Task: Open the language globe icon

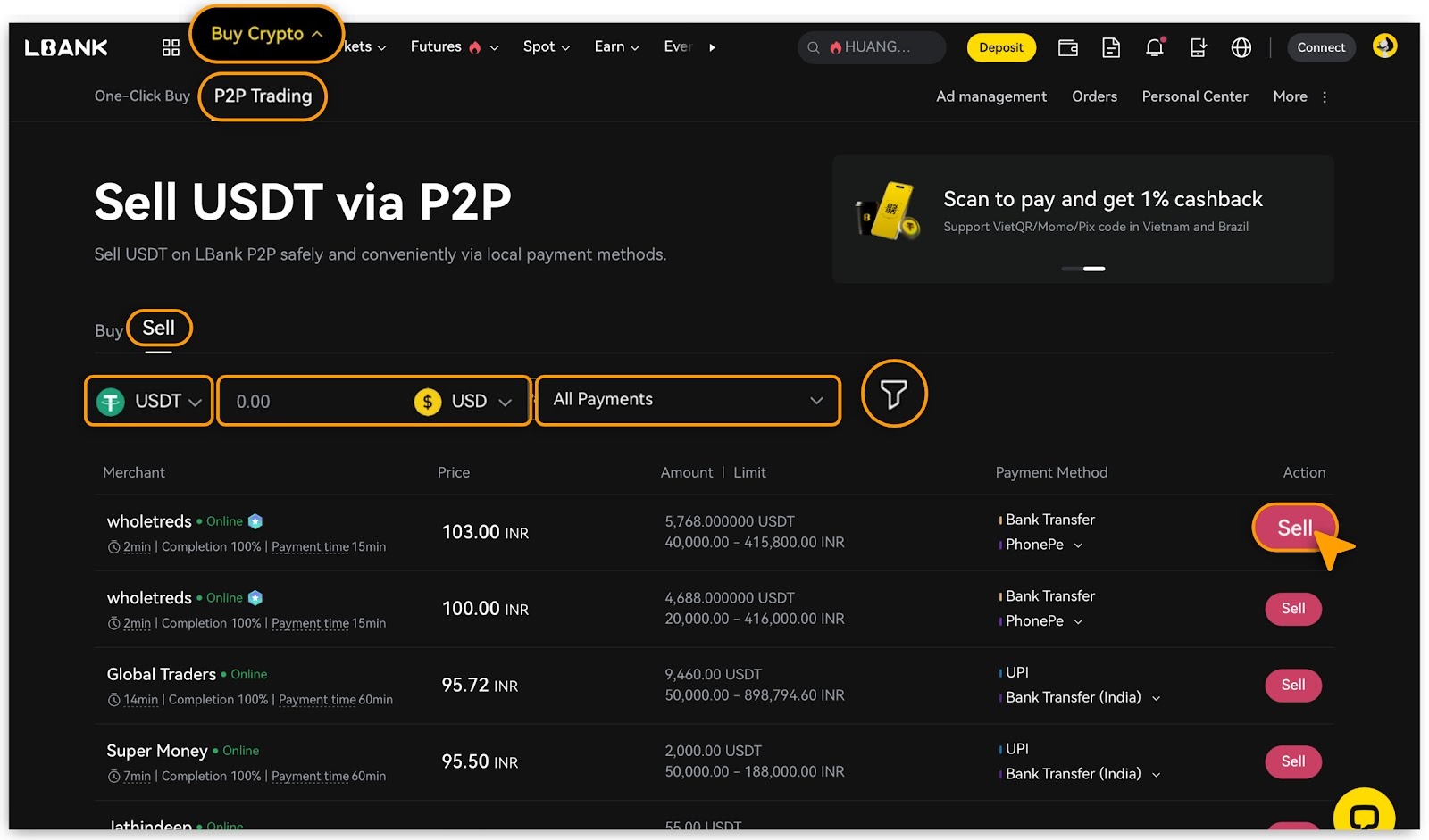Action: pos(1241,47)
